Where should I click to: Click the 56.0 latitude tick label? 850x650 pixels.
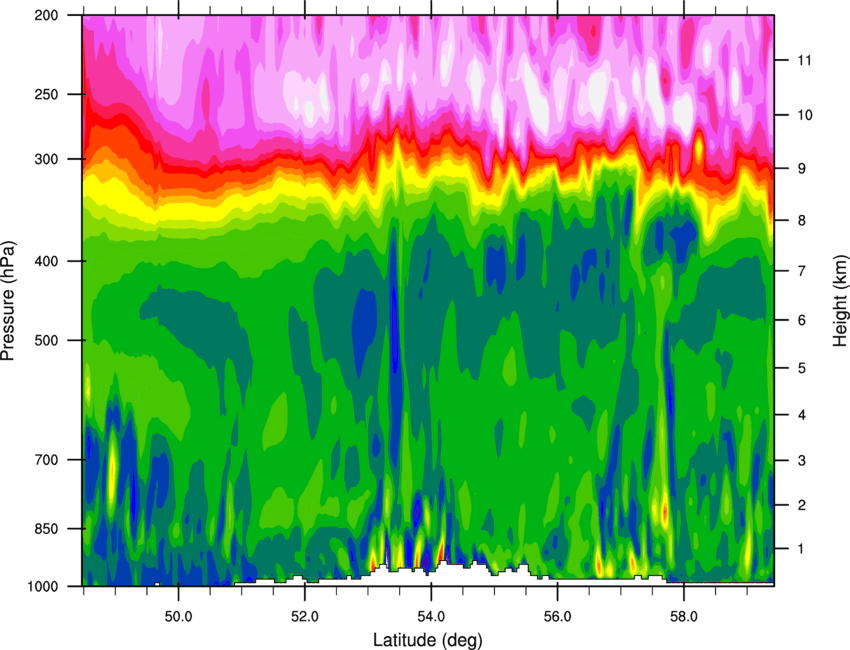557,616
